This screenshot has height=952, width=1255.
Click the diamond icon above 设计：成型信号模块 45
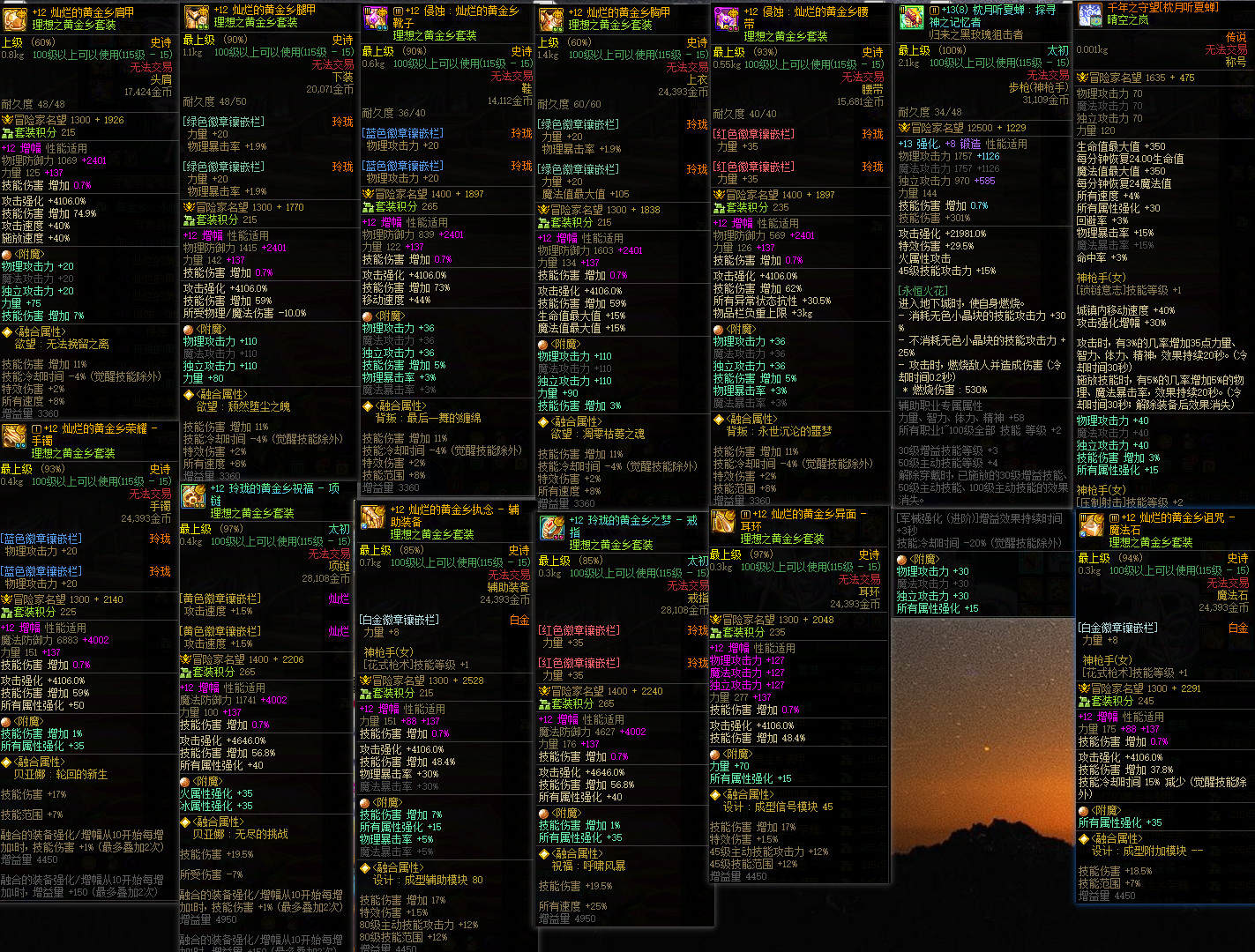click(x=715, y=795)
